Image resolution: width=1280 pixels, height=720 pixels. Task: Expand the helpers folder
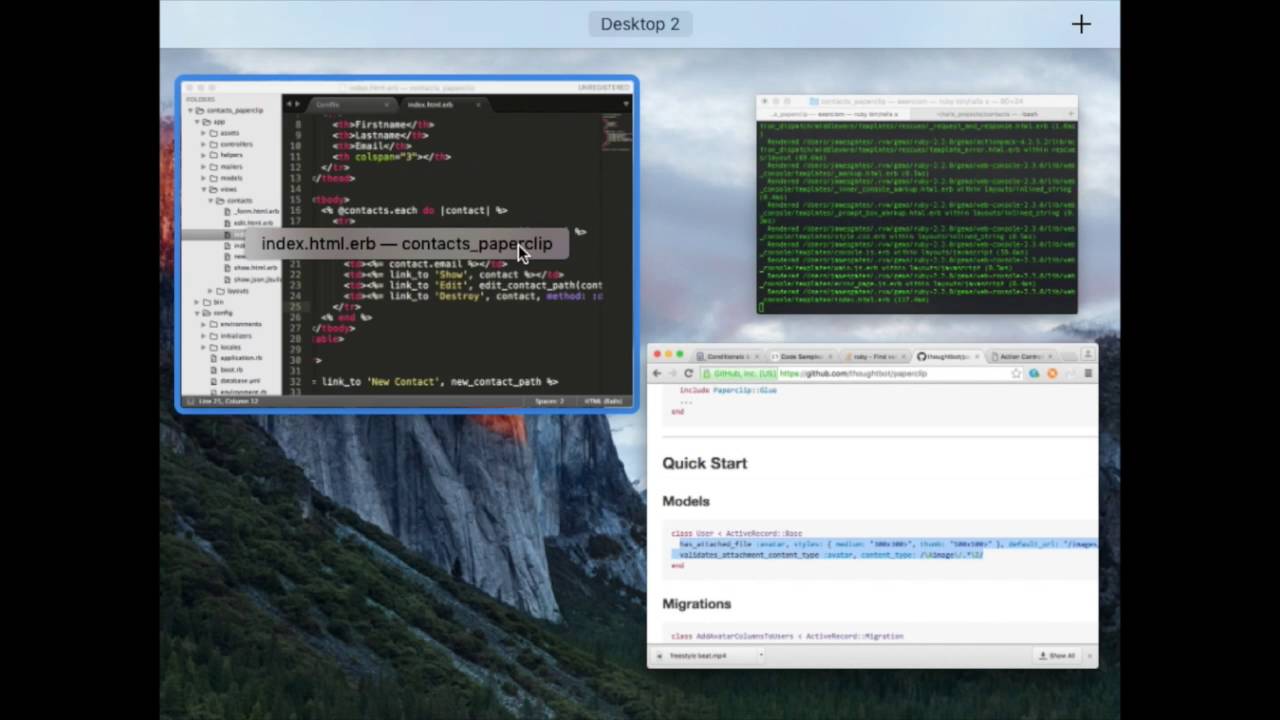[x=204, y=155]
